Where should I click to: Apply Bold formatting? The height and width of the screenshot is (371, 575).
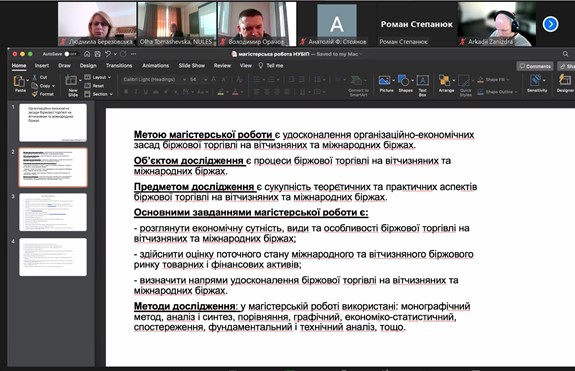click(126, 92)
